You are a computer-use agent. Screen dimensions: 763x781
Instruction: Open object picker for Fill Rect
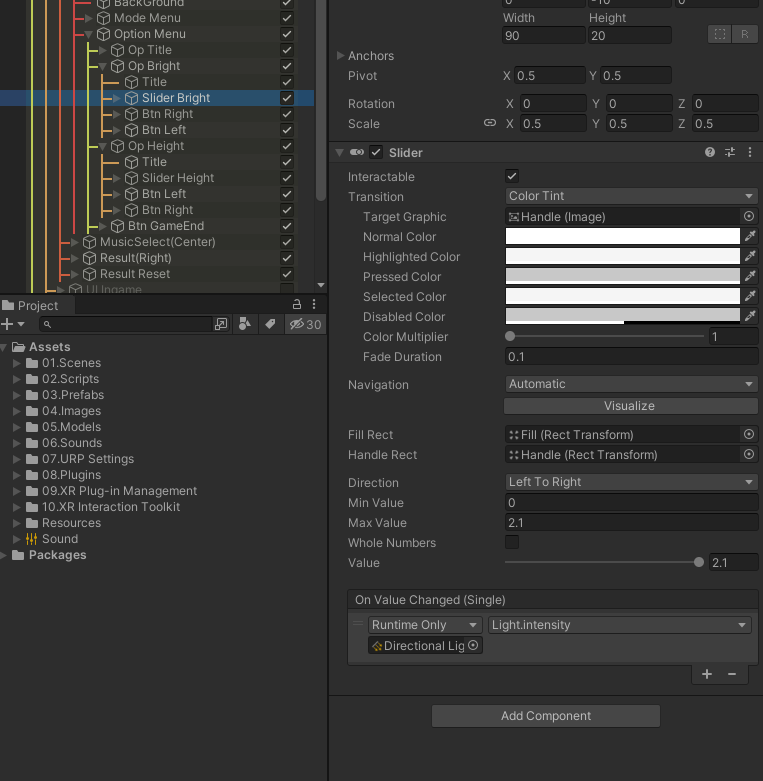pos(749,434)
